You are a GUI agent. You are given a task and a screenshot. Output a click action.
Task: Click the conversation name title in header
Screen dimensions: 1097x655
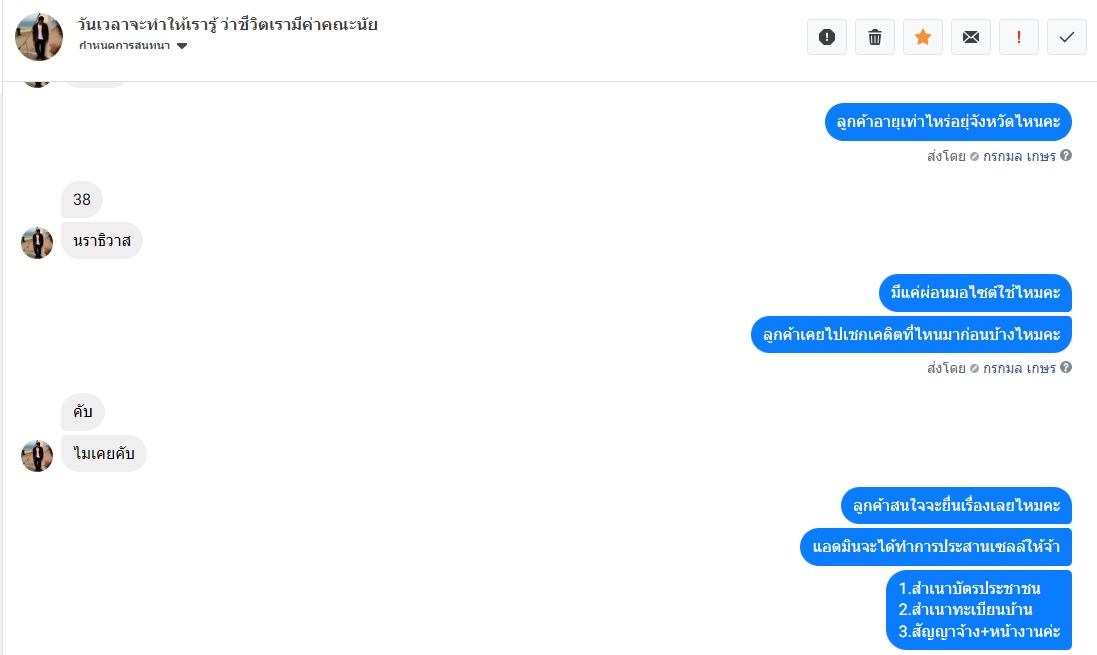(227, 24)
